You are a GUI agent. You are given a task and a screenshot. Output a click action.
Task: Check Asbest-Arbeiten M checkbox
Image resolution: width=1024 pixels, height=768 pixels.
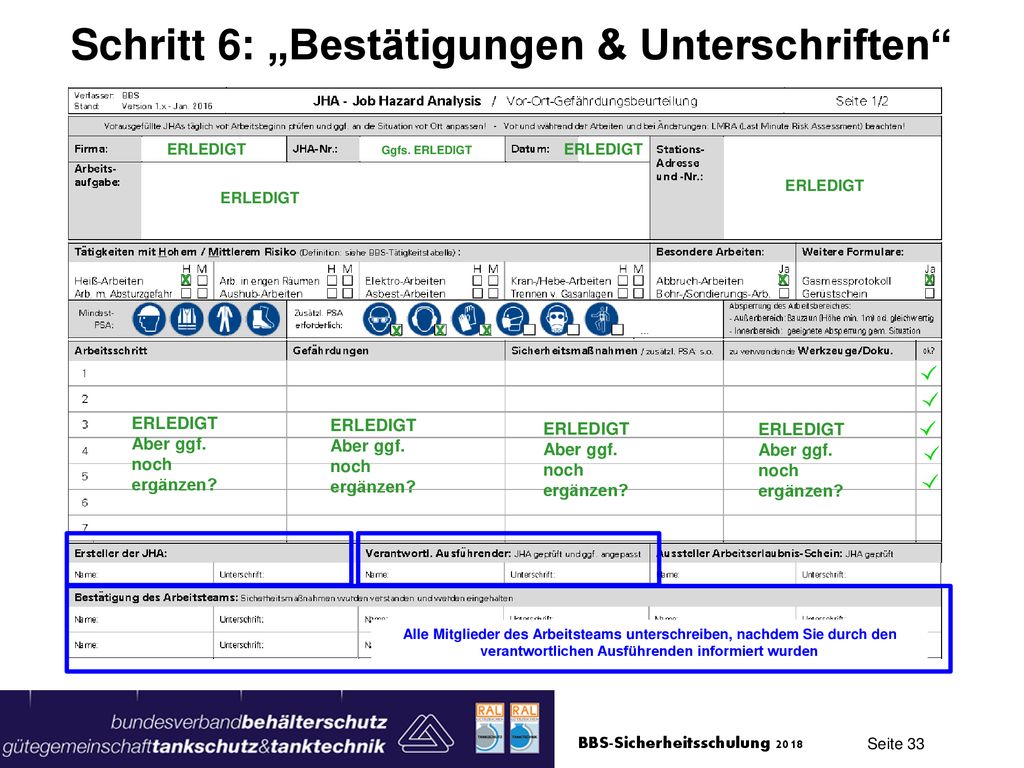[x=494, y=293]
